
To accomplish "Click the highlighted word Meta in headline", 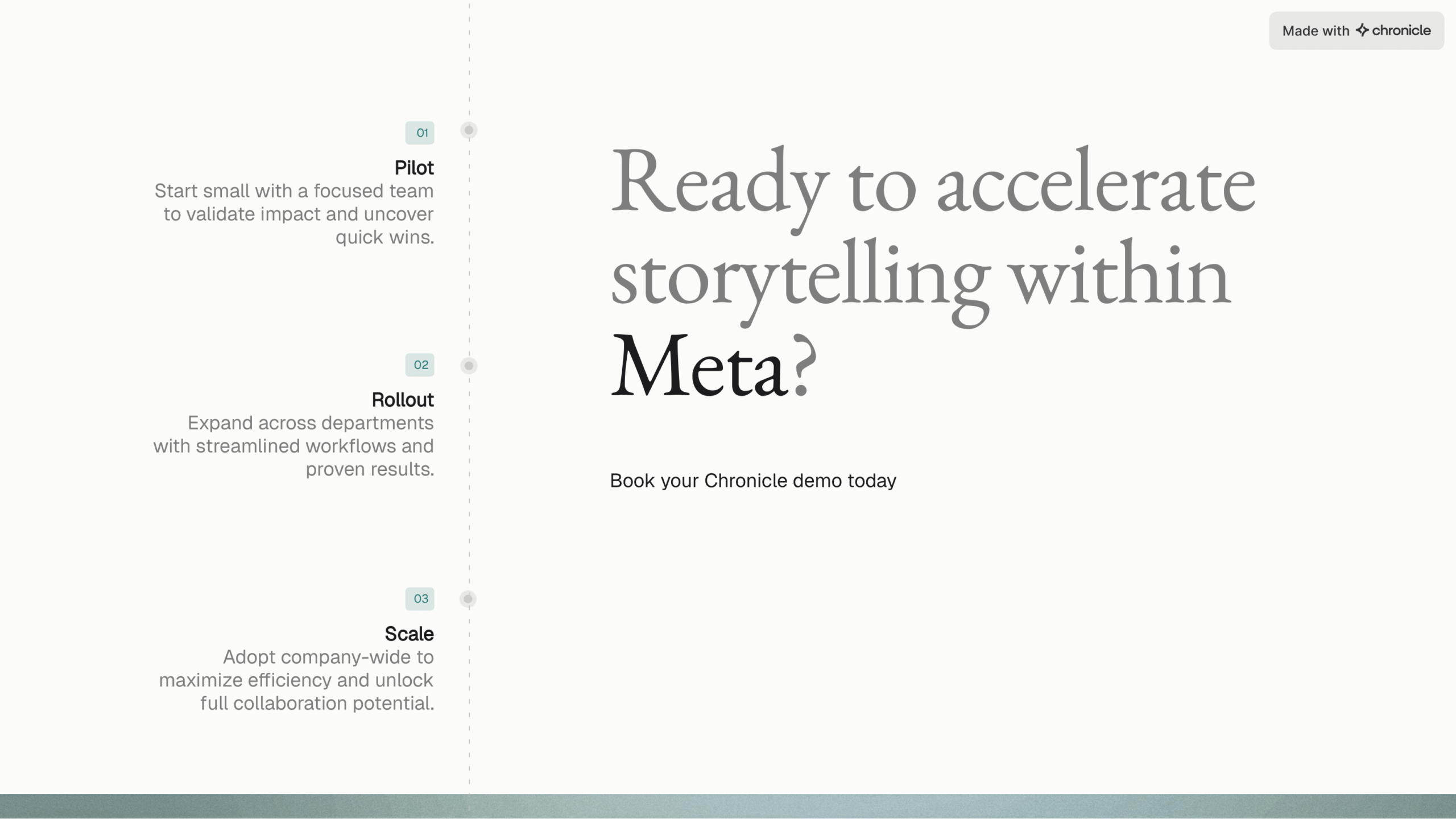I will [x=698, y=367].
